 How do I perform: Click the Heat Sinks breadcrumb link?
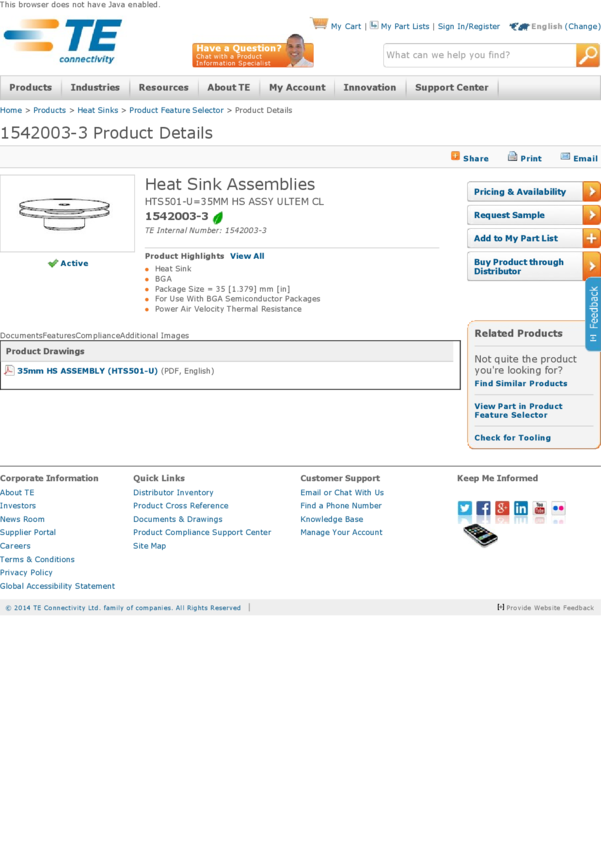(x=98, y=110)
